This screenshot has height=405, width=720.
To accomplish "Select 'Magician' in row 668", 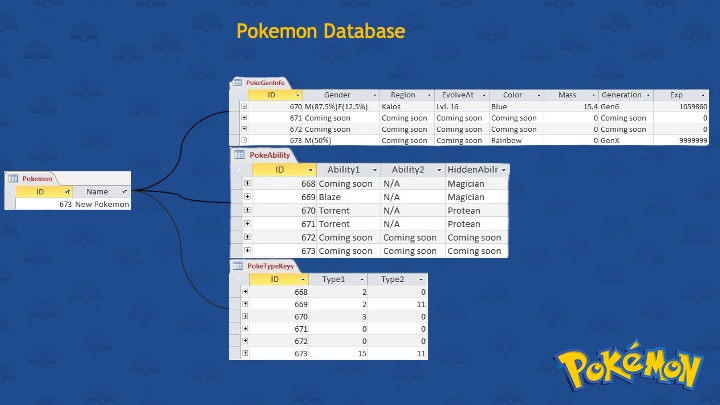I will tap(477, 183).
